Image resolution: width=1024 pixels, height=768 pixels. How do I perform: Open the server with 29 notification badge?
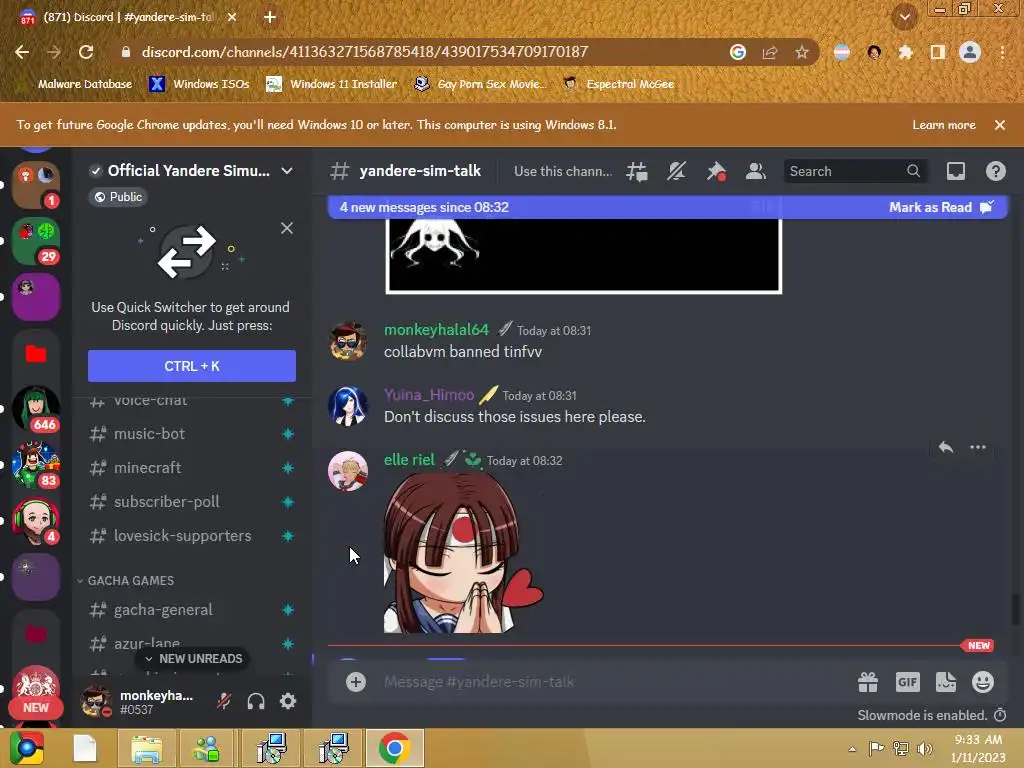(36, 240)
